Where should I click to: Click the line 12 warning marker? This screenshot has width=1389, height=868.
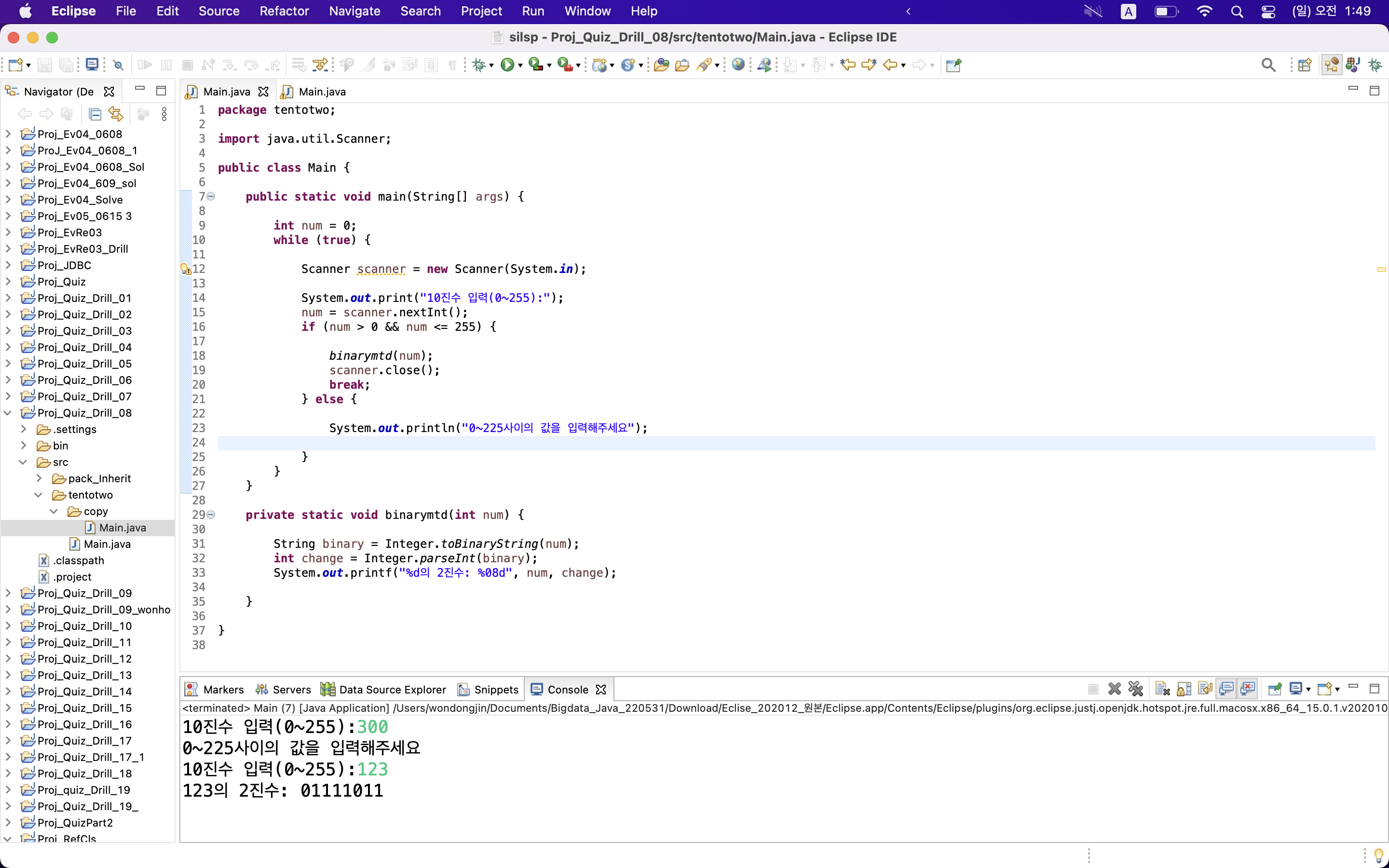pyautogui.click(x=185, y=269)
